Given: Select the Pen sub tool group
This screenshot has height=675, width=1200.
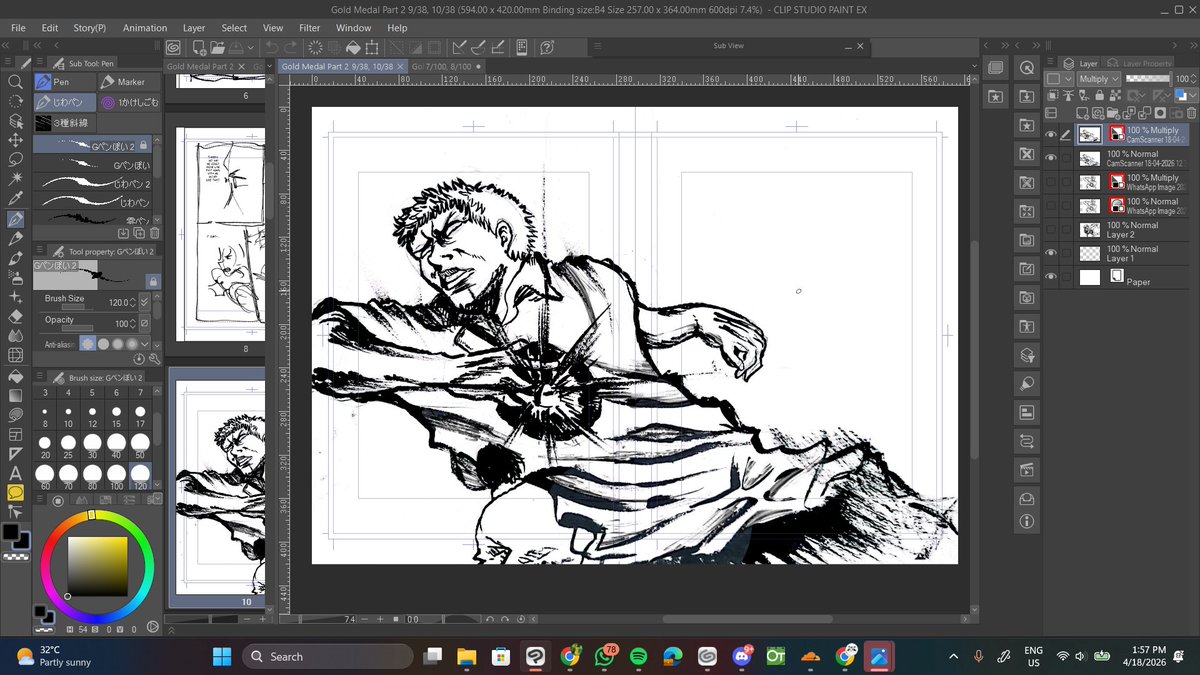Looking at the screenshot, I should point(65,82).
